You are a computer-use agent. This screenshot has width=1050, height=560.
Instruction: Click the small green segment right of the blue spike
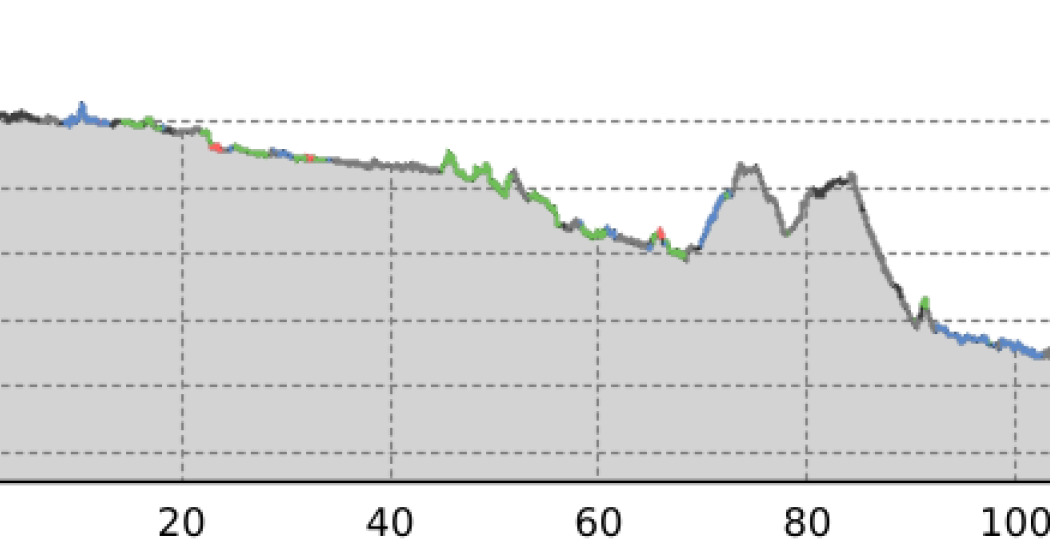pyautogui.click(x=148, y=122)
